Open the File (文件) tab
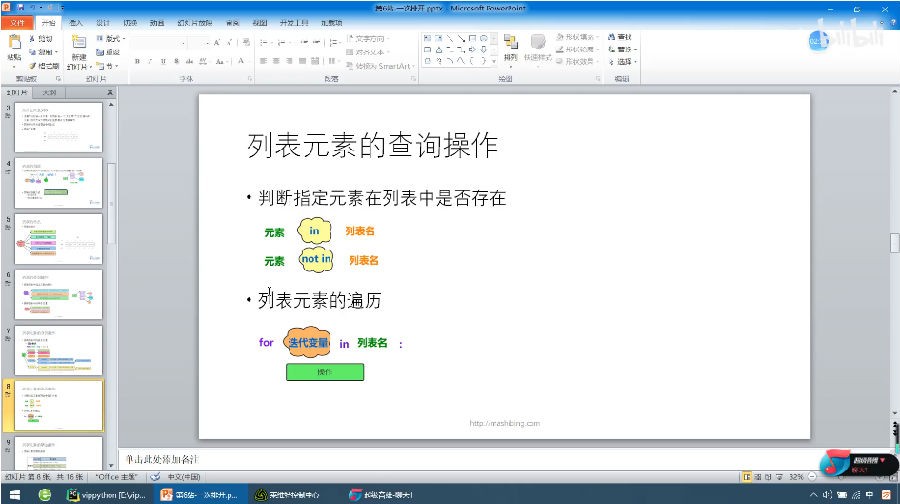 tap(17, 23)
